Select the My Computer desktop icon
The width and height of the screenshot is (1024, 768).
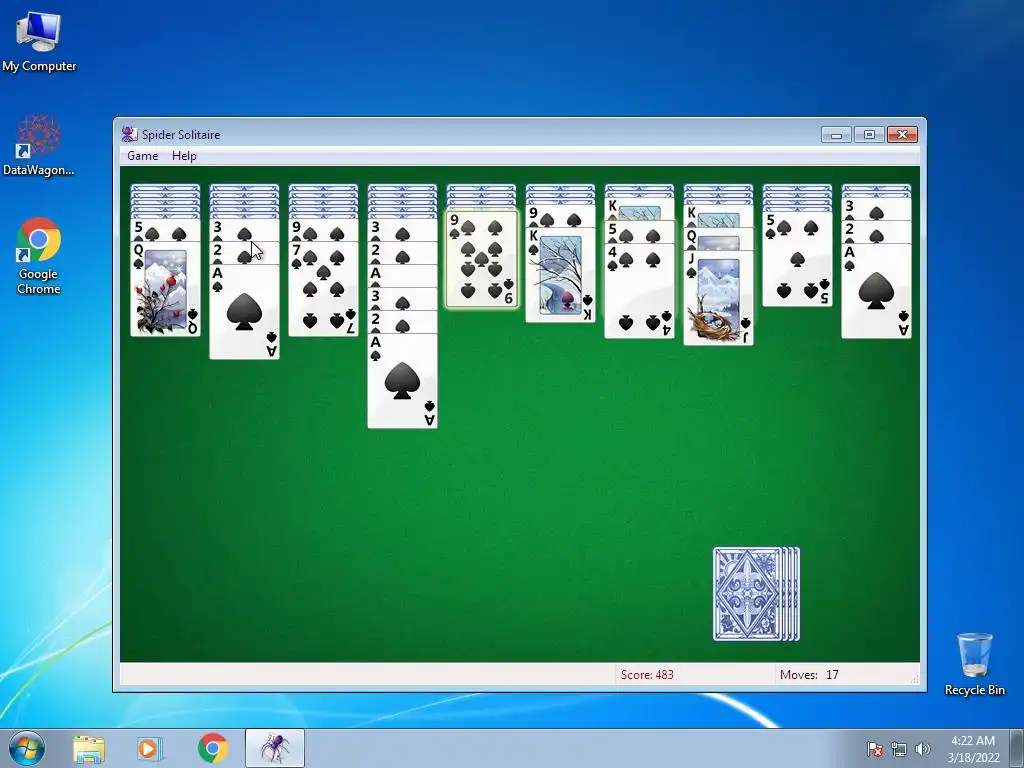click(39, 42)
